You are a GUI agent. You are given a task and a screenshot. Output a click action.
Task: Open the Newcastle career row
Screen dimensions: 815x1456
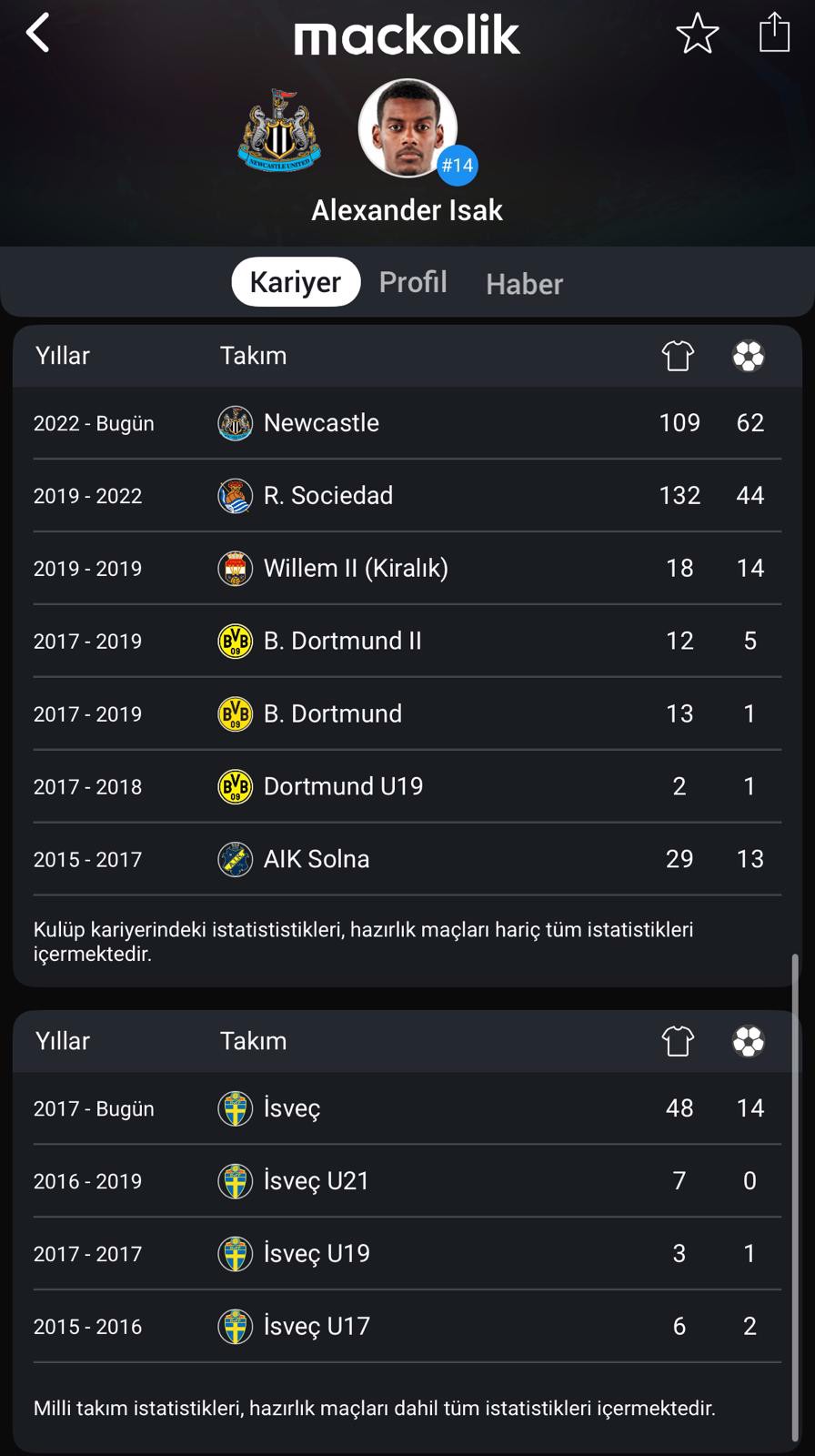407,423
